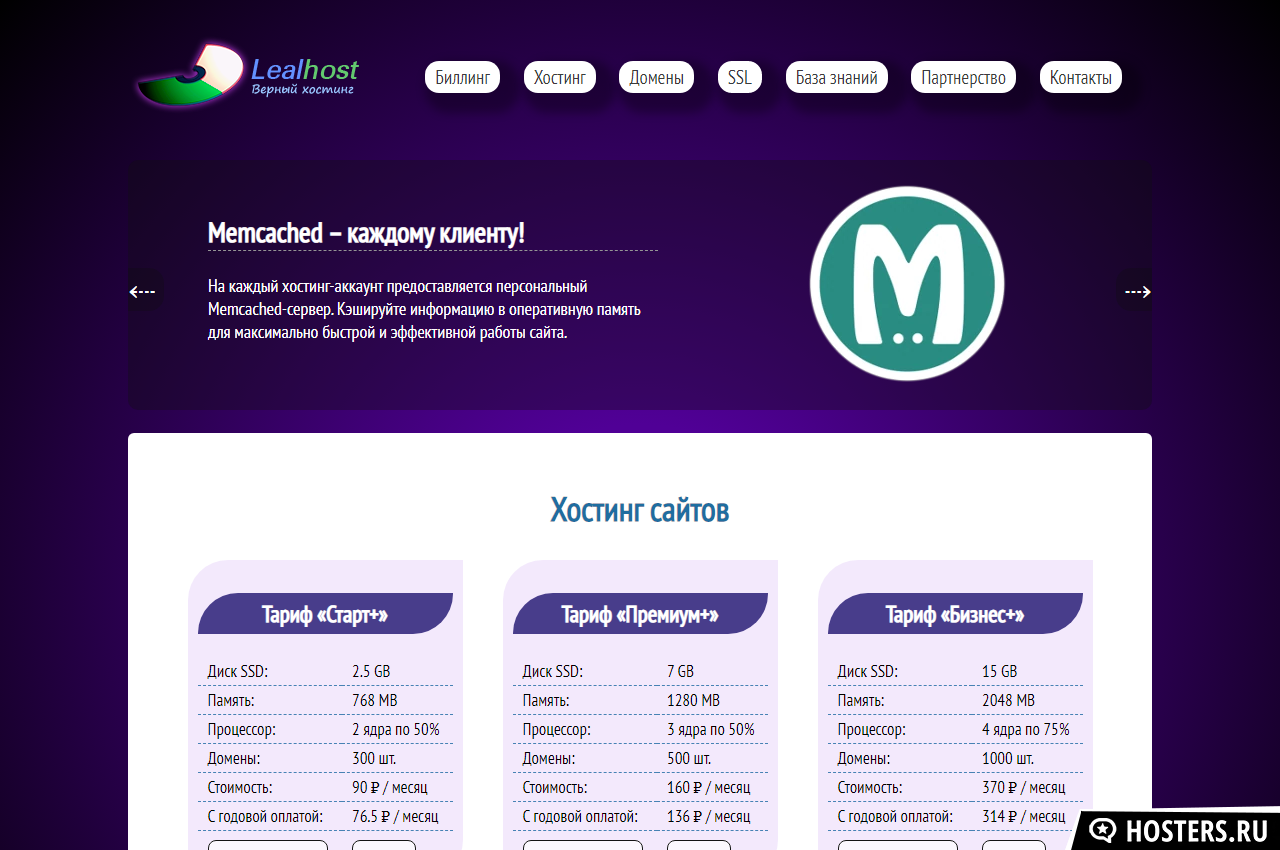Advance slider with right arrow
The image size is (1280, 850).
(x=1137, y=292)
